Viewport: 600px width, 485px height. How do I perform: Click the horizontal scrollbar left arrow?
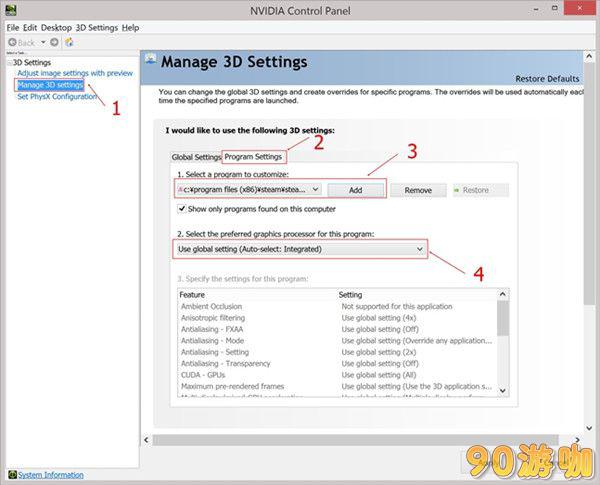pyautogui.click(x=146, y=440)
